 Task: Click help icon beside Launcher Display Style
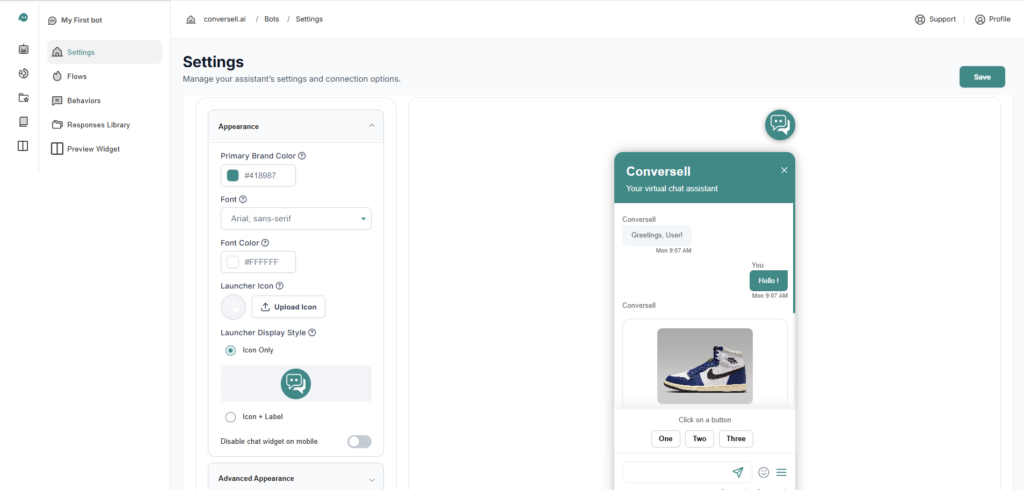[x=313, y=332]
